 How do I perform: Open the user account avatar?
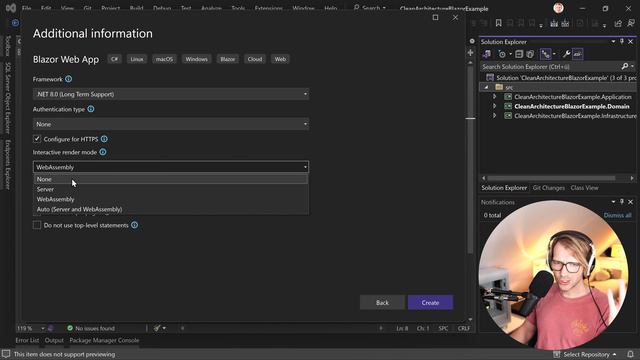[558, 8]
